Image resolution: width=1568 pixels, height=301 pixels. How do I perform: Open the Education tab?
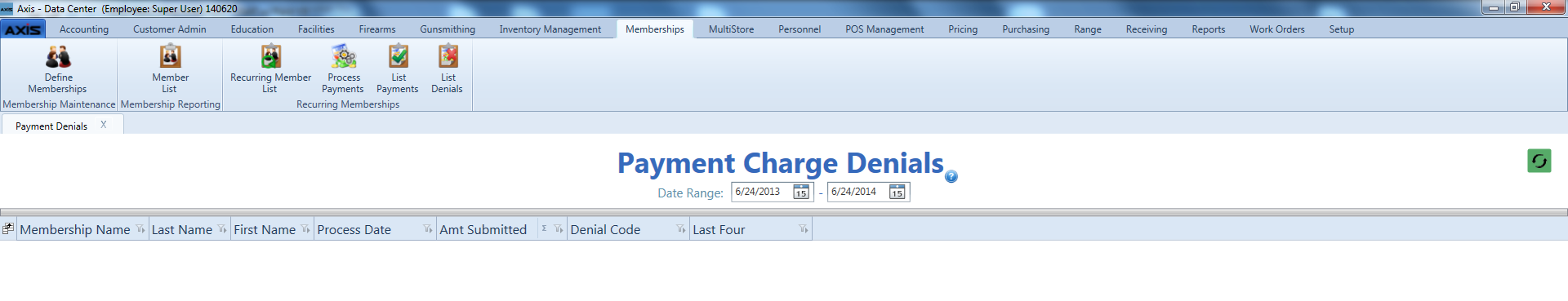coord(252,29)
